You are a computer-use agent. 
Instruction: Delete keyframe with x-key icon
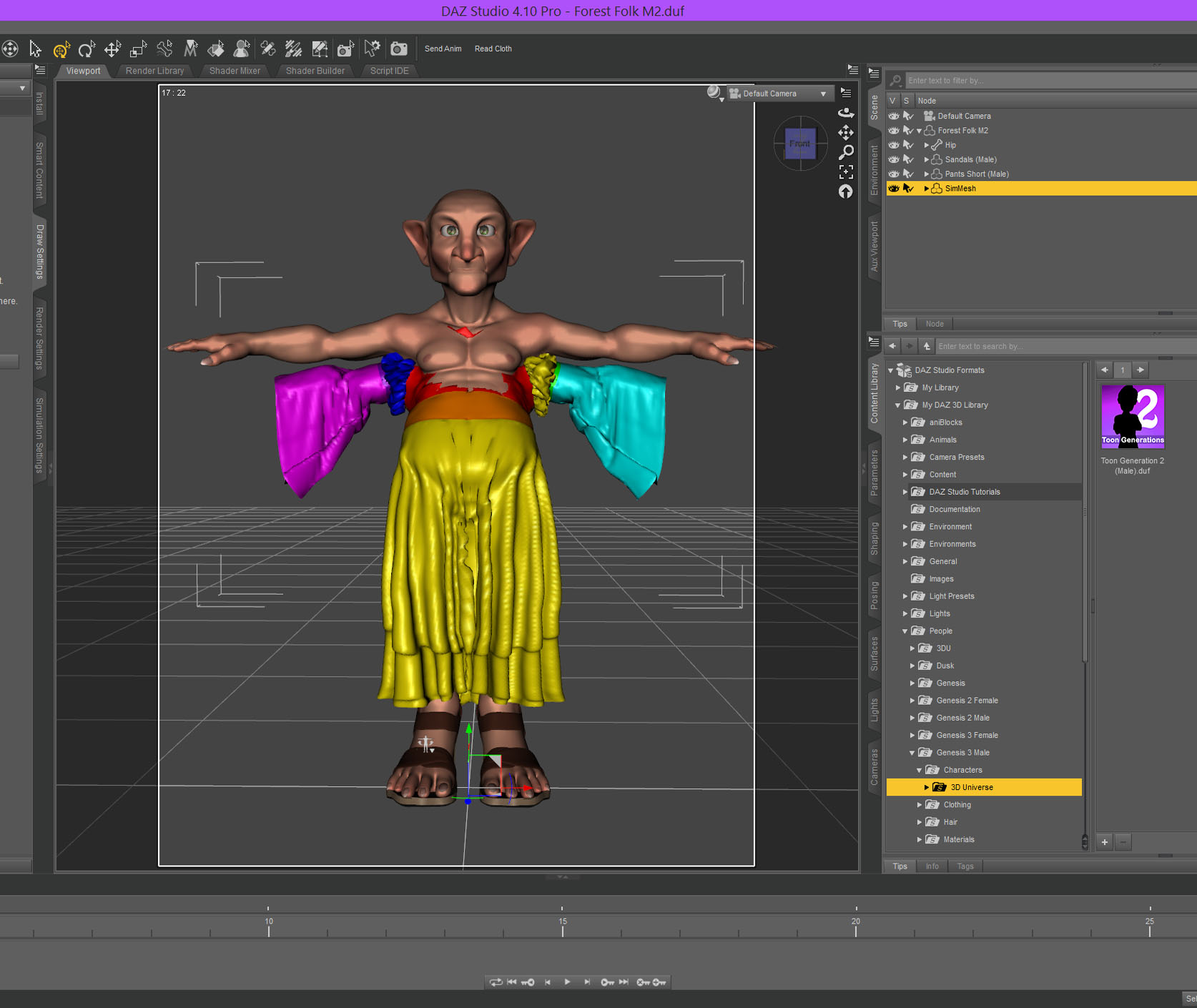643,982
